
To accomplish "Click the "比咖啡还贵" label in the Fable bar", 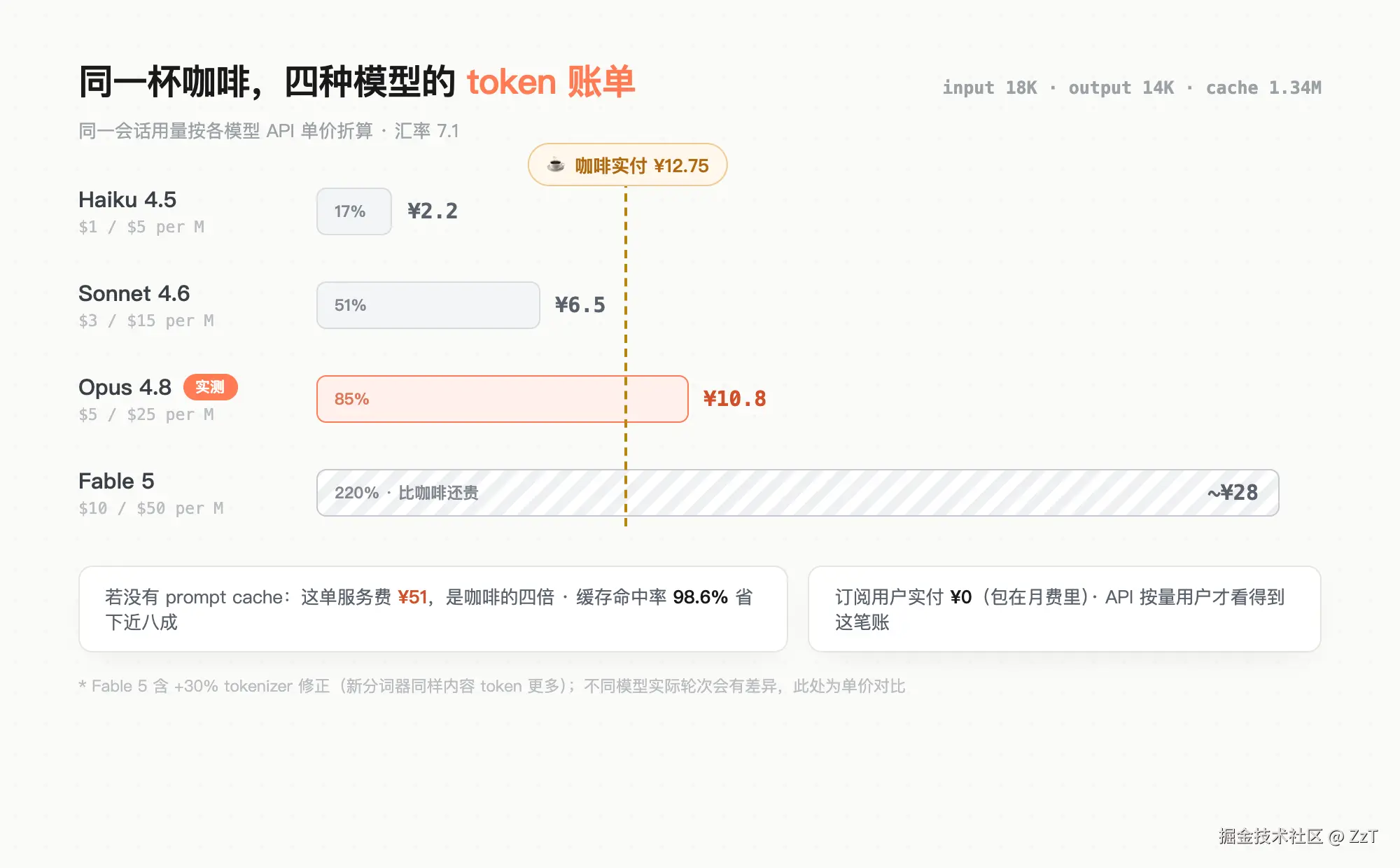I will [438, 493].
